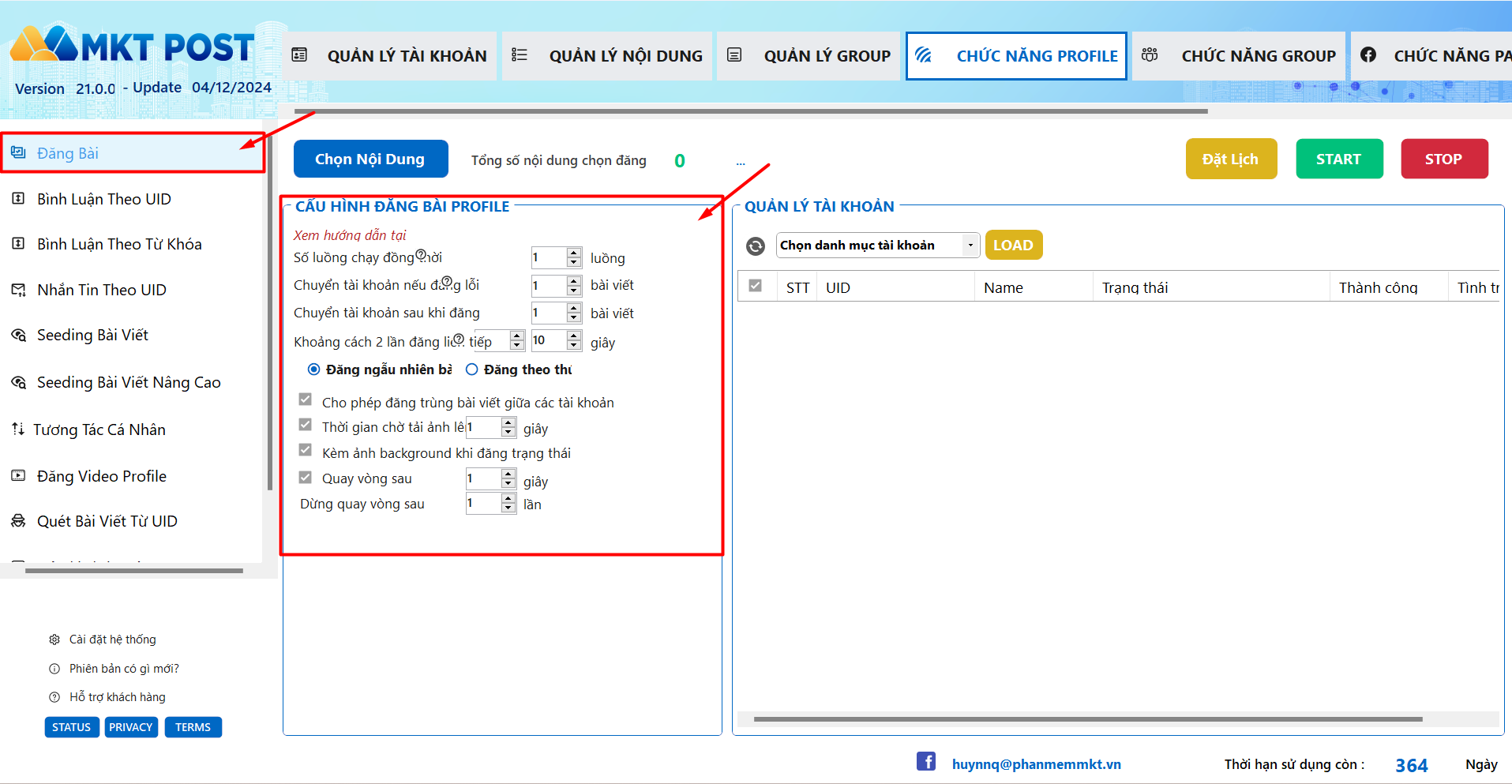Viewport: 1512px width, 784px height.
Task: Switch to the Chức Năng Group tab
Action: coord(1239,55)
